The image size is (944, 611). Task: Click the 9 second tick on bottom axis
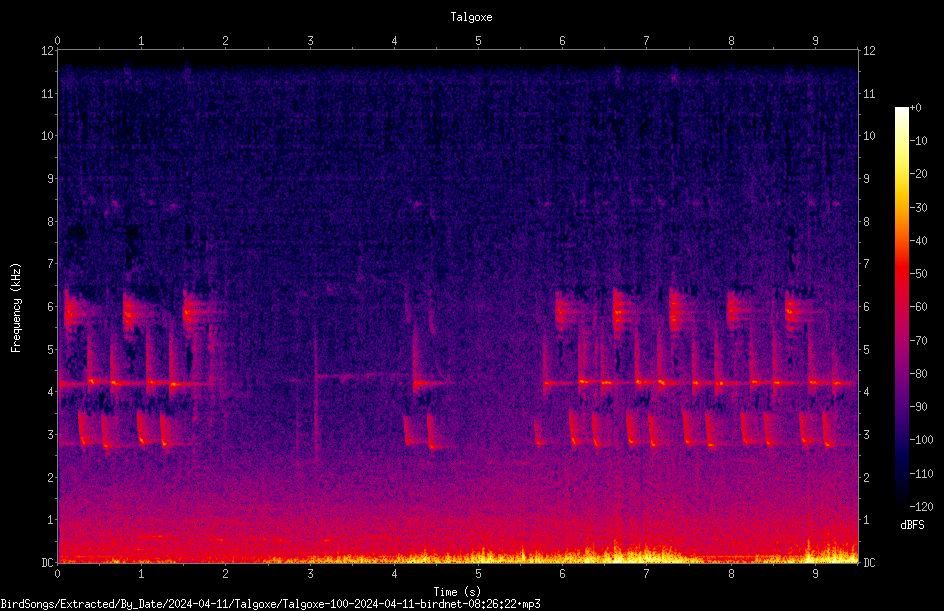815,574
